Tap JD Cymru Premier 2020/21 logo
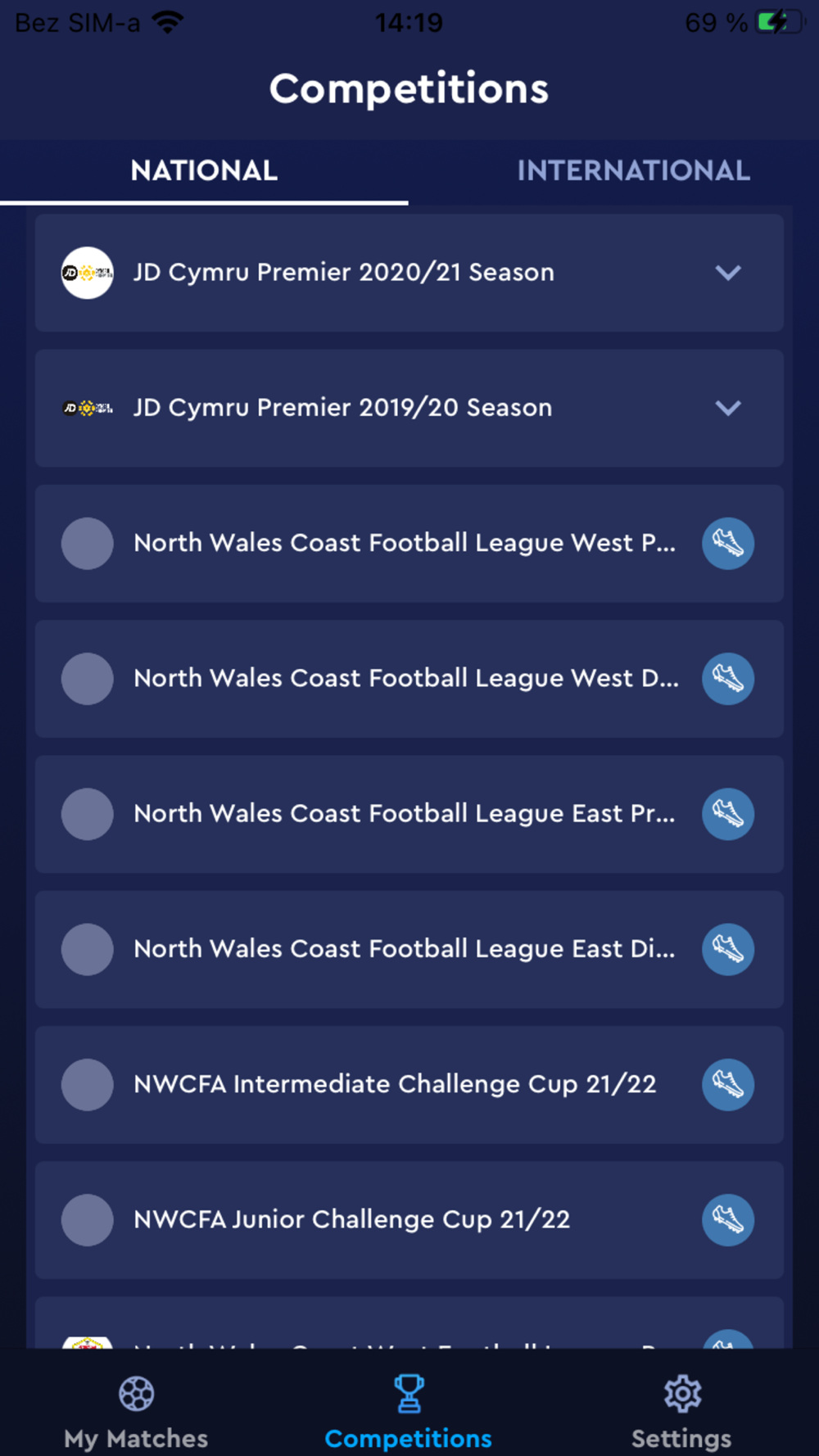 click(x=87, y=273)
